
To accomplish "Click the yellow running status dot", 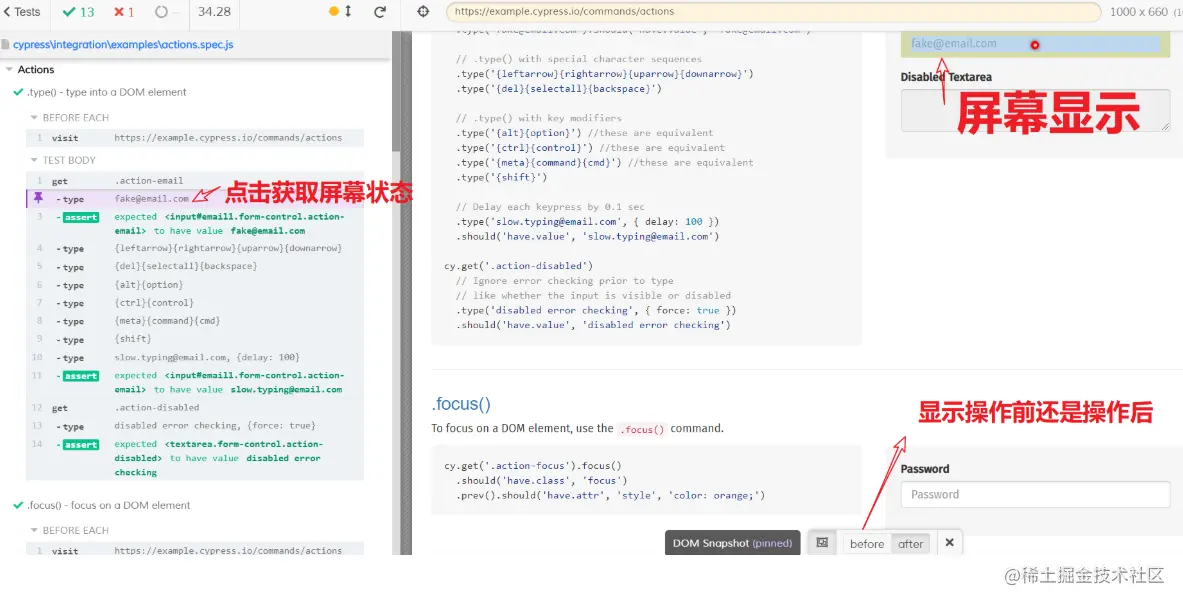I will [x=334, y=11].
